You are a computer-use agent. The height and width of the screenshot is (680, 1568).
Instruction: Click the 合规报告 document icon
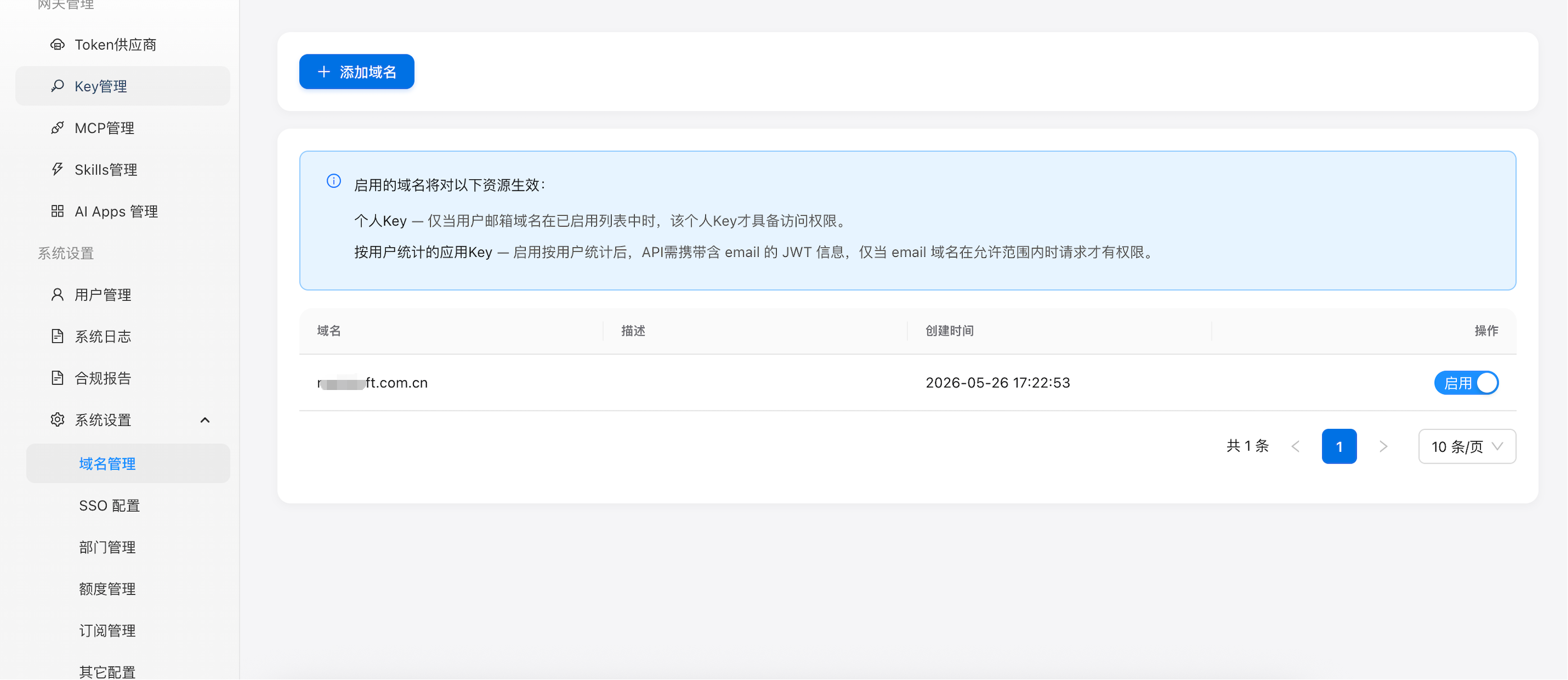[x=57, y=378]
